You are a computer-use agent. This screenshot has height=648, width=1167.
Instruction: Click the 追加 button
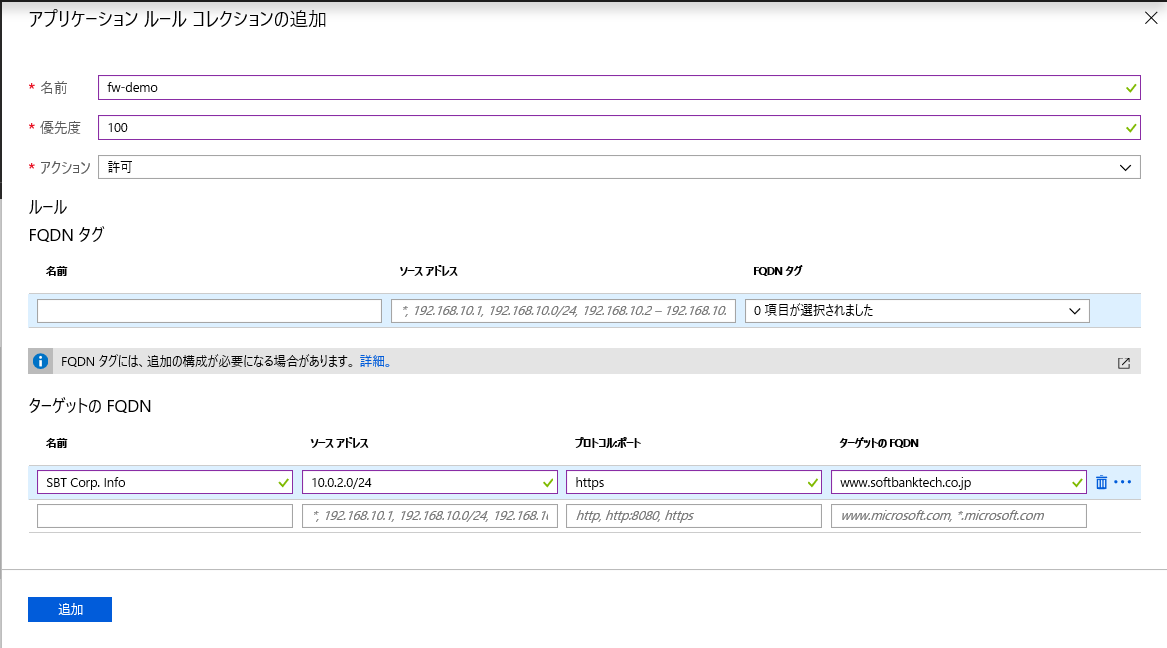coord(70,610)
